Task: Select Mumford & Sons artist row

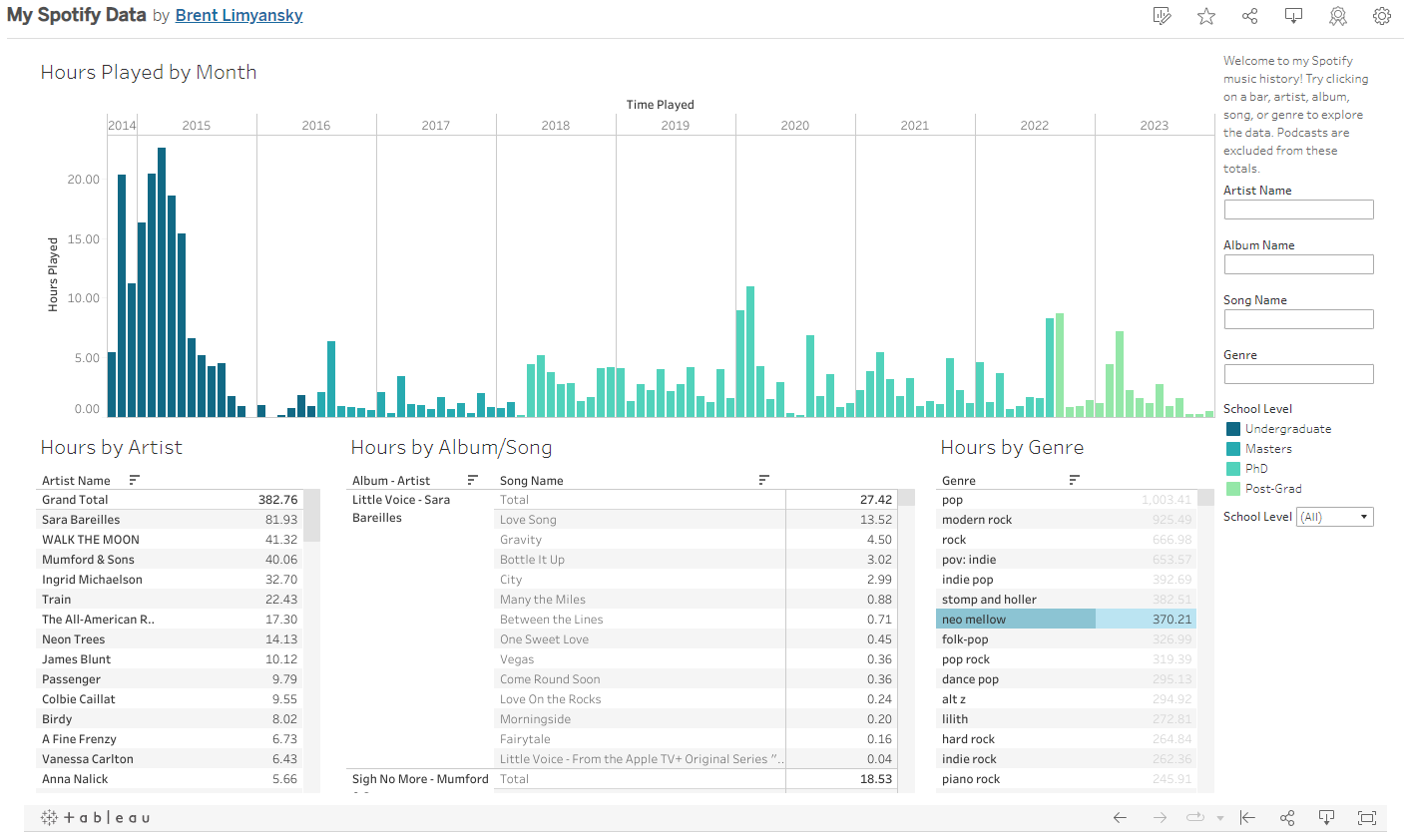Action: (170, 560)
